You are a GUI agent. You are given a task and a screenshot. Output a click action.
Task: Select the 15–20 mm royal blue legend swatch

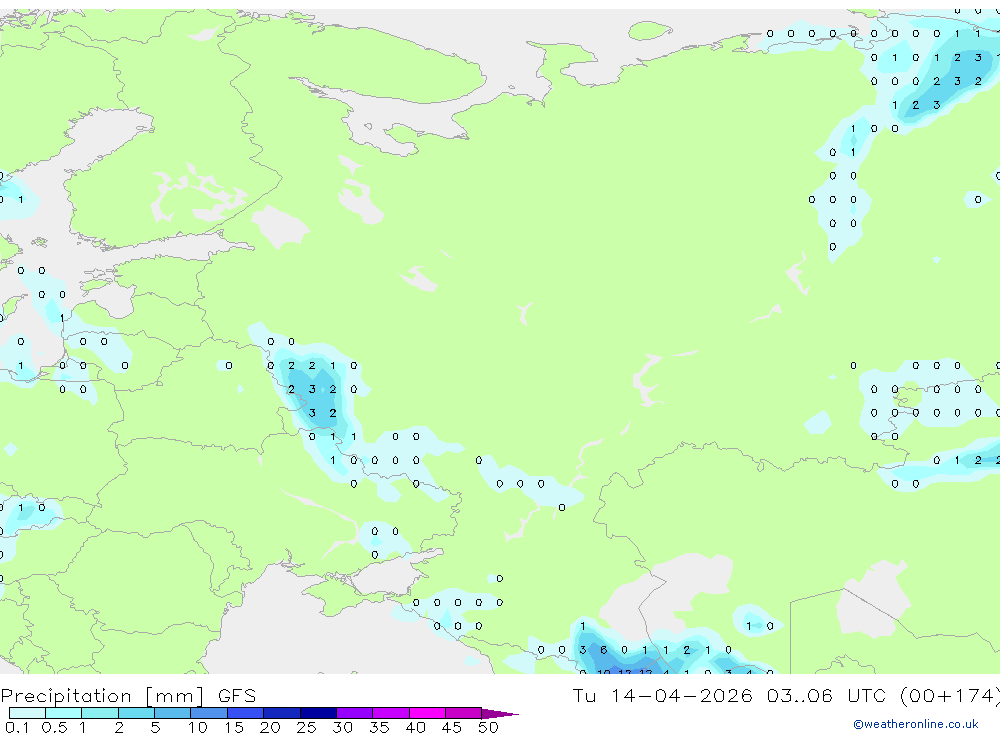coord(246,713)
